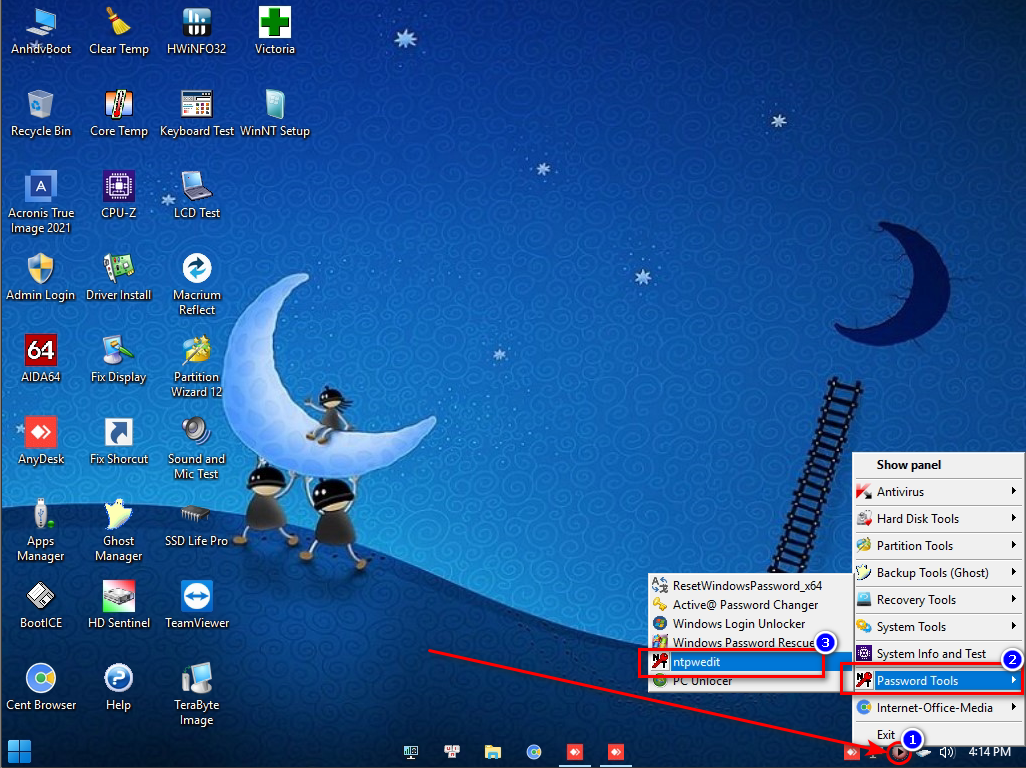Open the volume speaker tray icon

click(x=947, y=752)
